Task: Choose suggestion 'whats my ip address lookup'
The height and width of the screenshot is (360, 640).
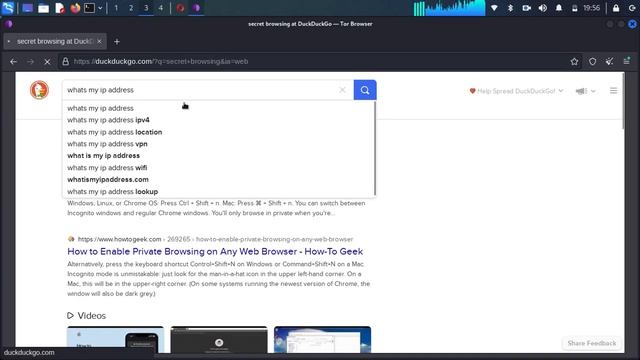Action: (x=218, y=192)
